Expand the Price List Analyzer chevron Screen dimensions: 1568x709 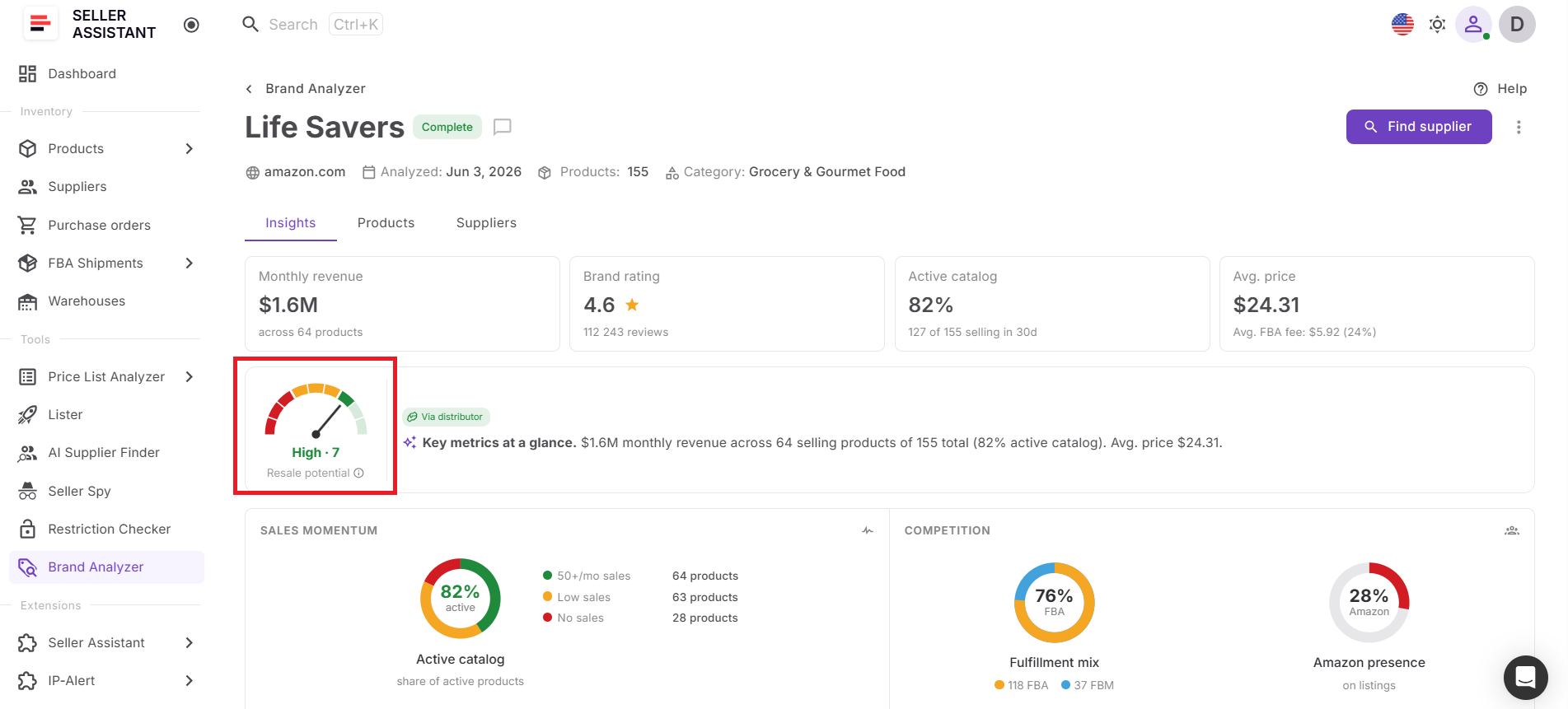pos(190,377)
